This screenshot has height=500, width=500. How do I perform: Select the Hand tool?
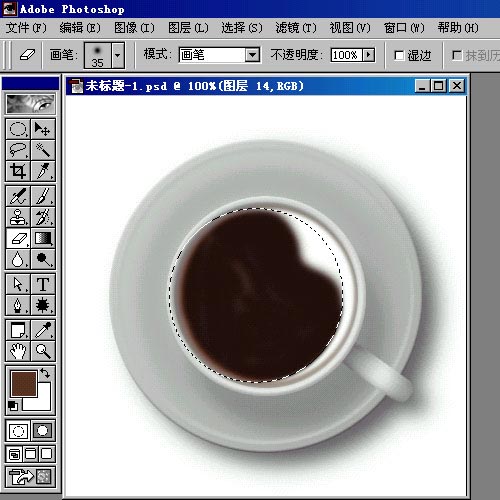[18, 351]
